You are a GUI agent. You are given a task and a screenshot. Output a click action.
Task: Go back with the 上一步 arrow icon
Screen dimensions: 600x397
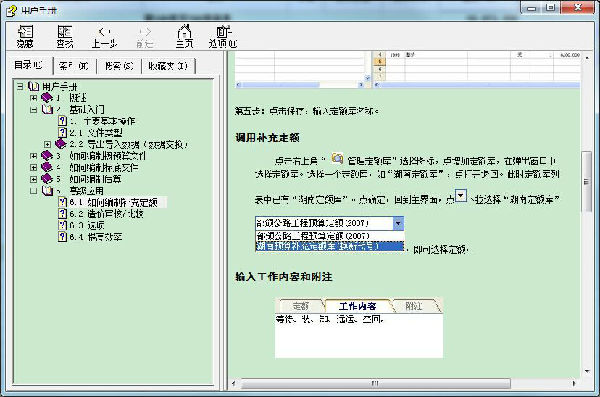tap(104, 36)
